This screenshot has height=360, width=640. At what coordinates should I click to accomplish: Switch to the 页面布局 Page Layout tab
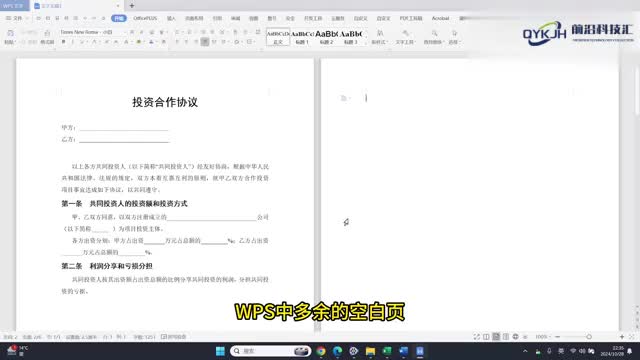(194, 18)
